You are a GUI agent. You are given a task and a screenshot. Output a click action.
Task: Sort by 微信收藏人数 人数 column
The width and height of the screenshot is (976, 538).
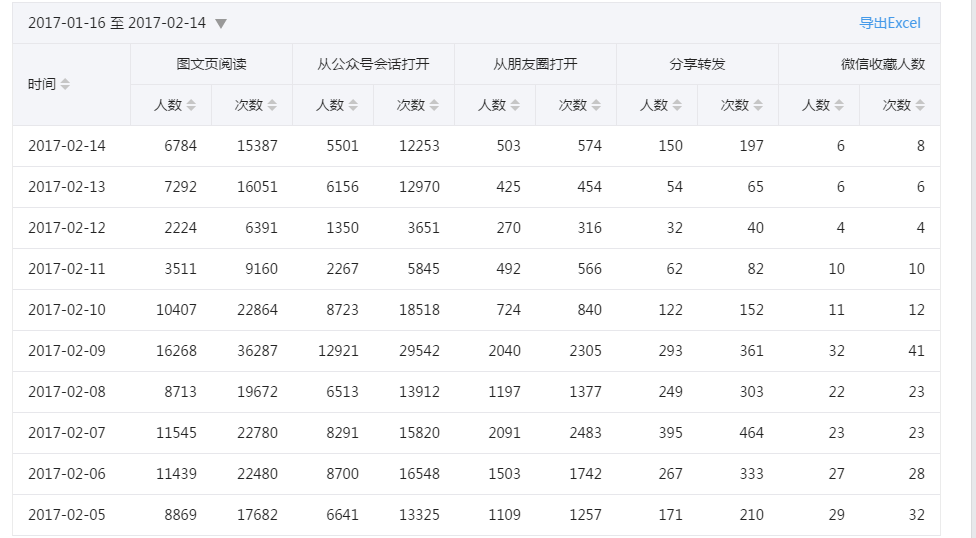(x=838, y=105)
